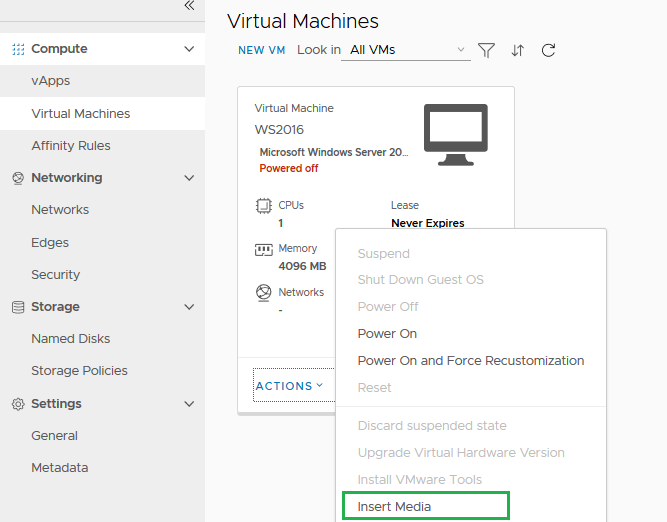Click the Compute grid icon
667x522 pixels.
(18, 49)
